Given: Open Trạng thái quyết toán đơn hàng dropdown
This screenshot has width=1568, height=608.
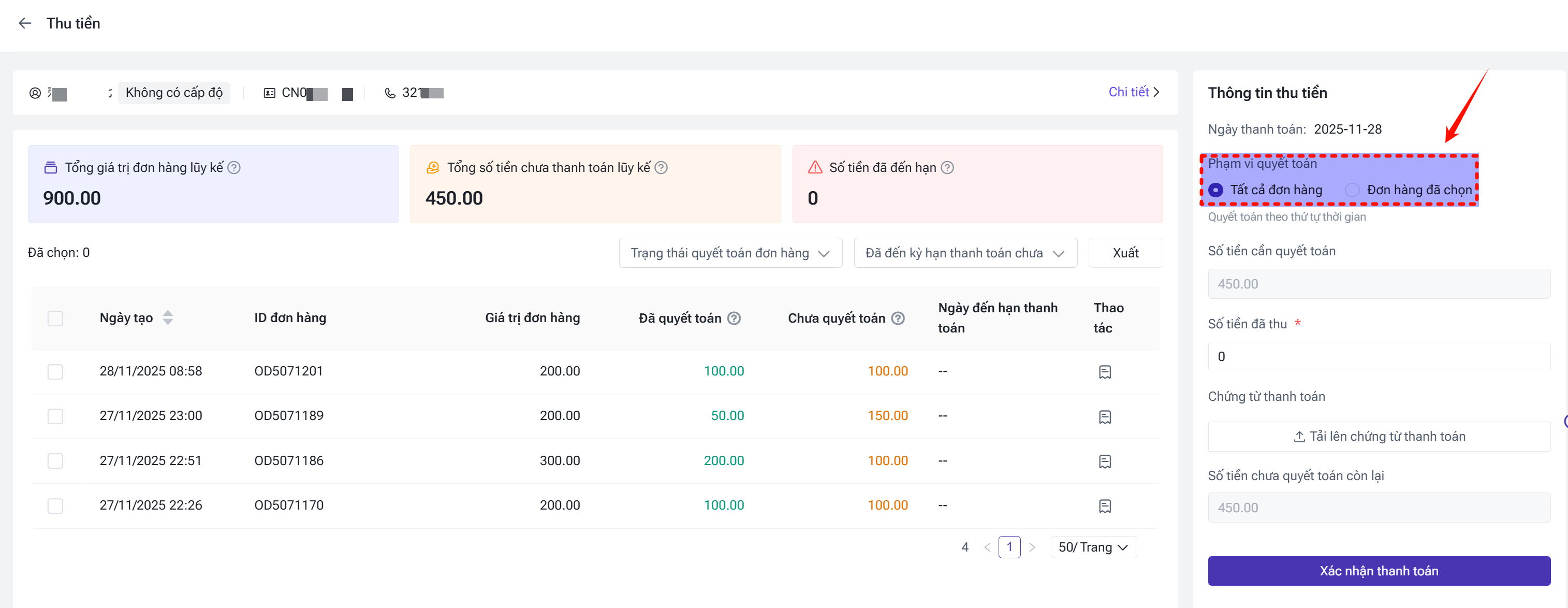Looking at the screenshot, I should tap(730, 253).
